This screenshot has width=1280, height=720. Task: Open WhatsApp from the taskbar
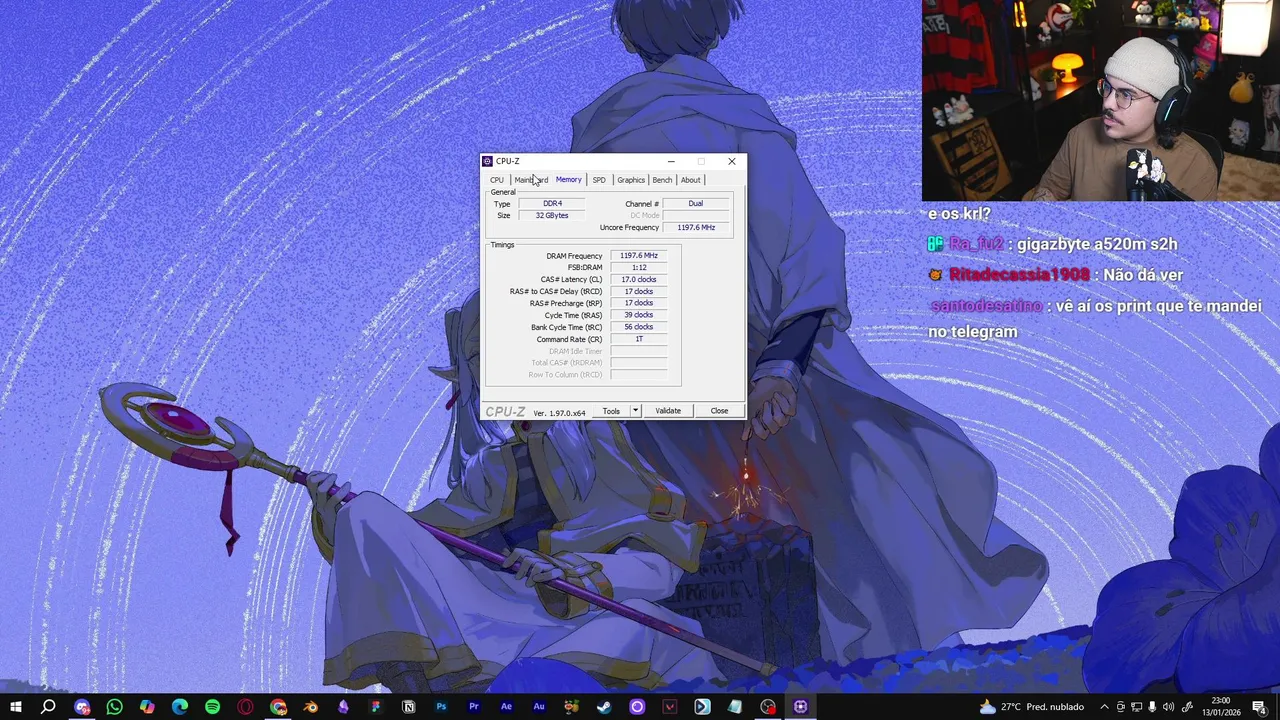[114, 707]
